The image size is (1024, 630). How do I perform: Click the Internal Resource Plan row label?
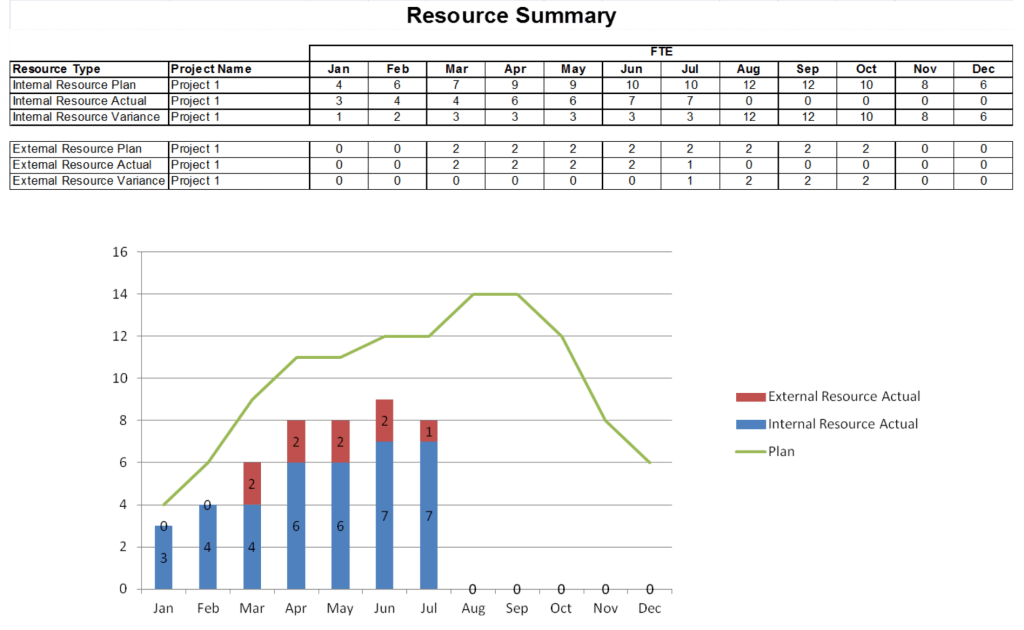point(74,85)
